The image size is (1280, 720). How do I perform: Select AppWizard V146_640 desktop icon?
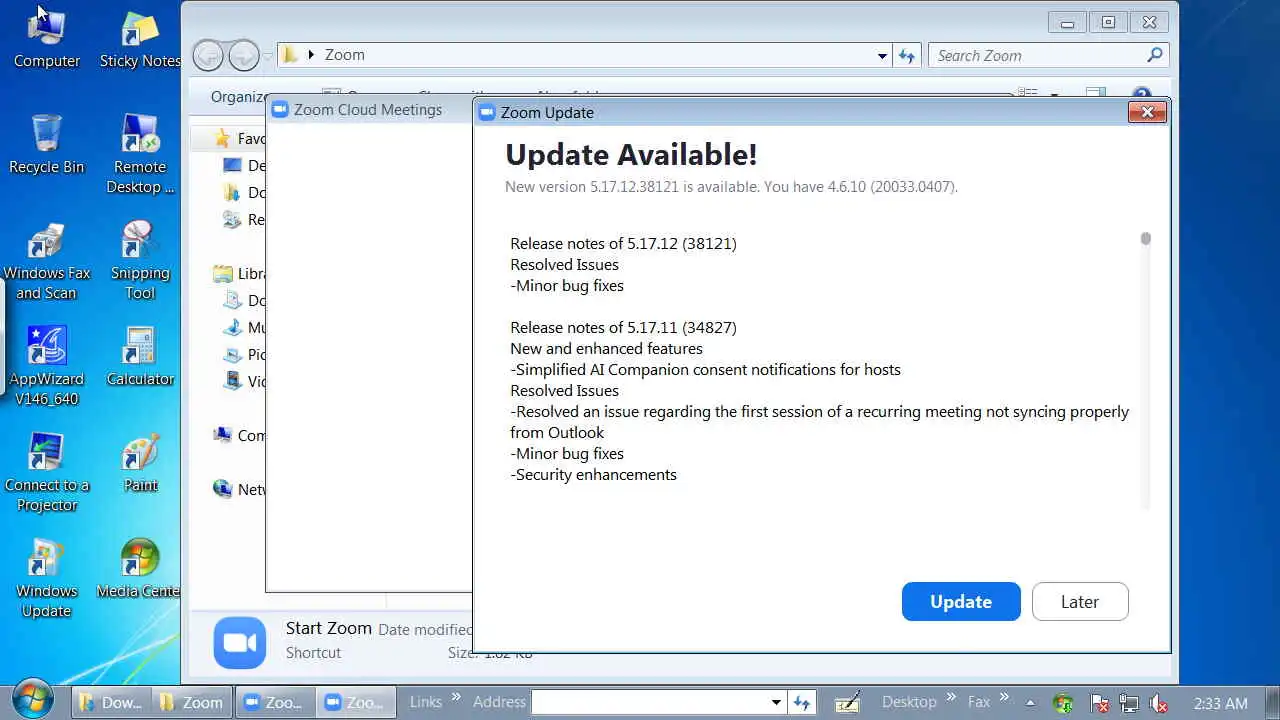click(x=46, y=366)
